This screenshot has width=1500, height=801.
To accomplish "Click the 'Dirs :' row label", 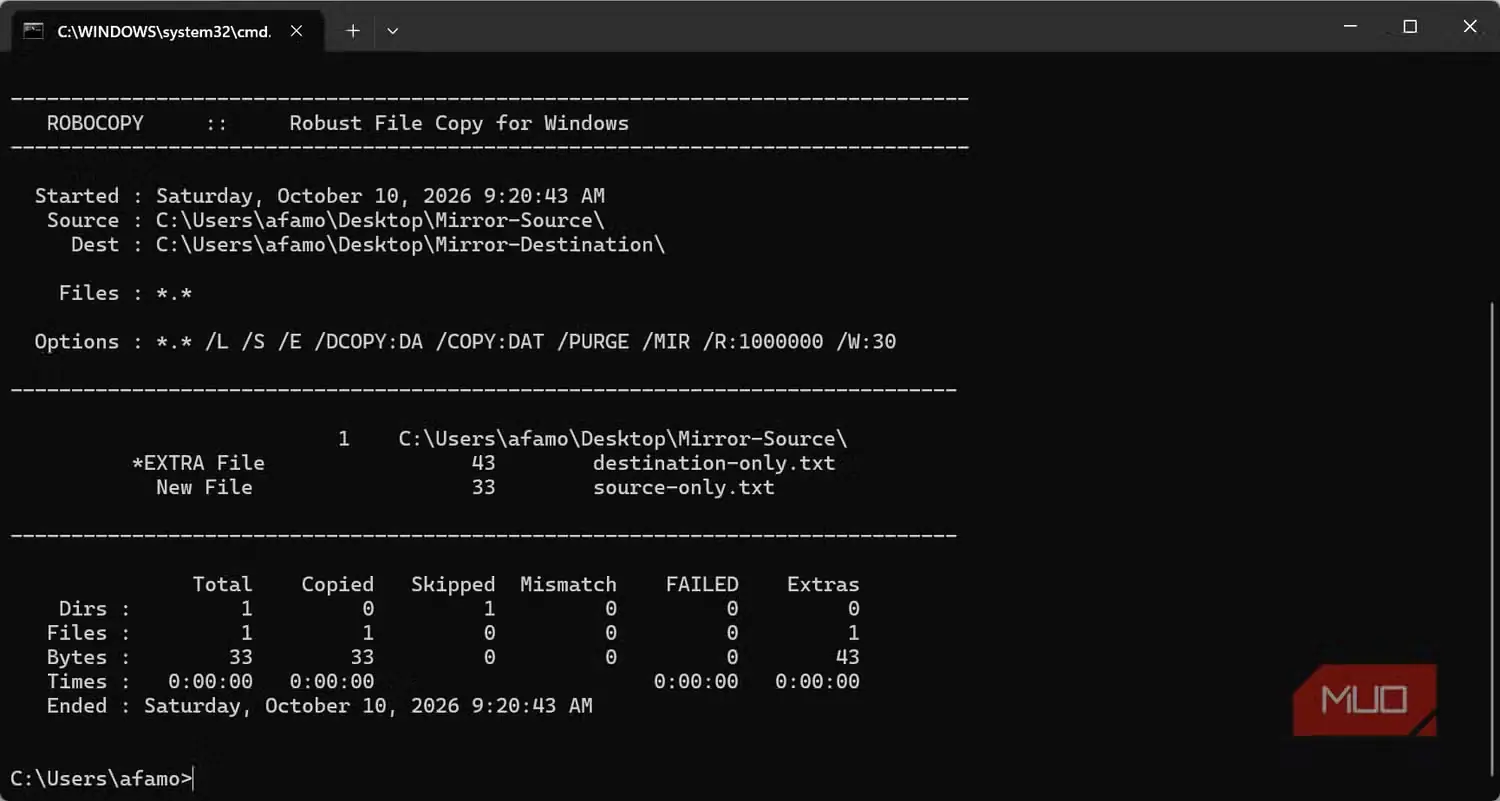I will [94, 608].
